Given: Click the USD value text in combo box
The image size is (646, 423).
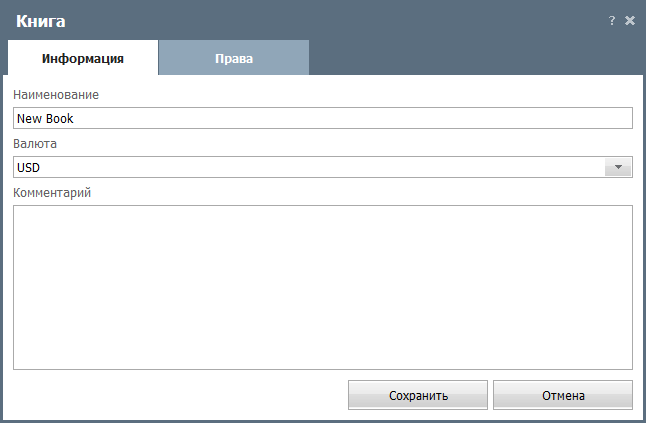Looking at the screenshot, I should (x=28, y=168).
